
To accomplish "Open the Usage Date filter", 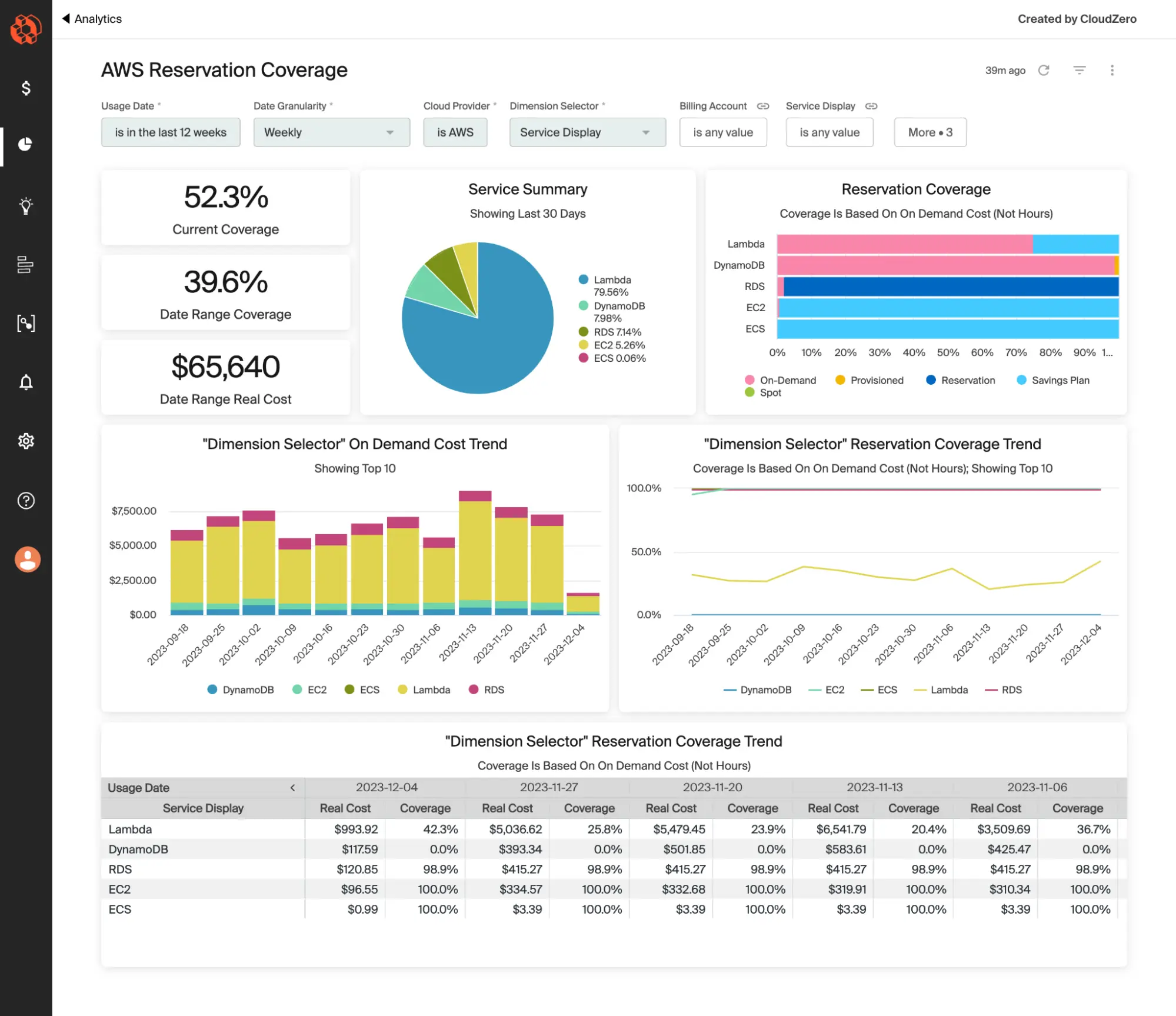I will [171, 132].
